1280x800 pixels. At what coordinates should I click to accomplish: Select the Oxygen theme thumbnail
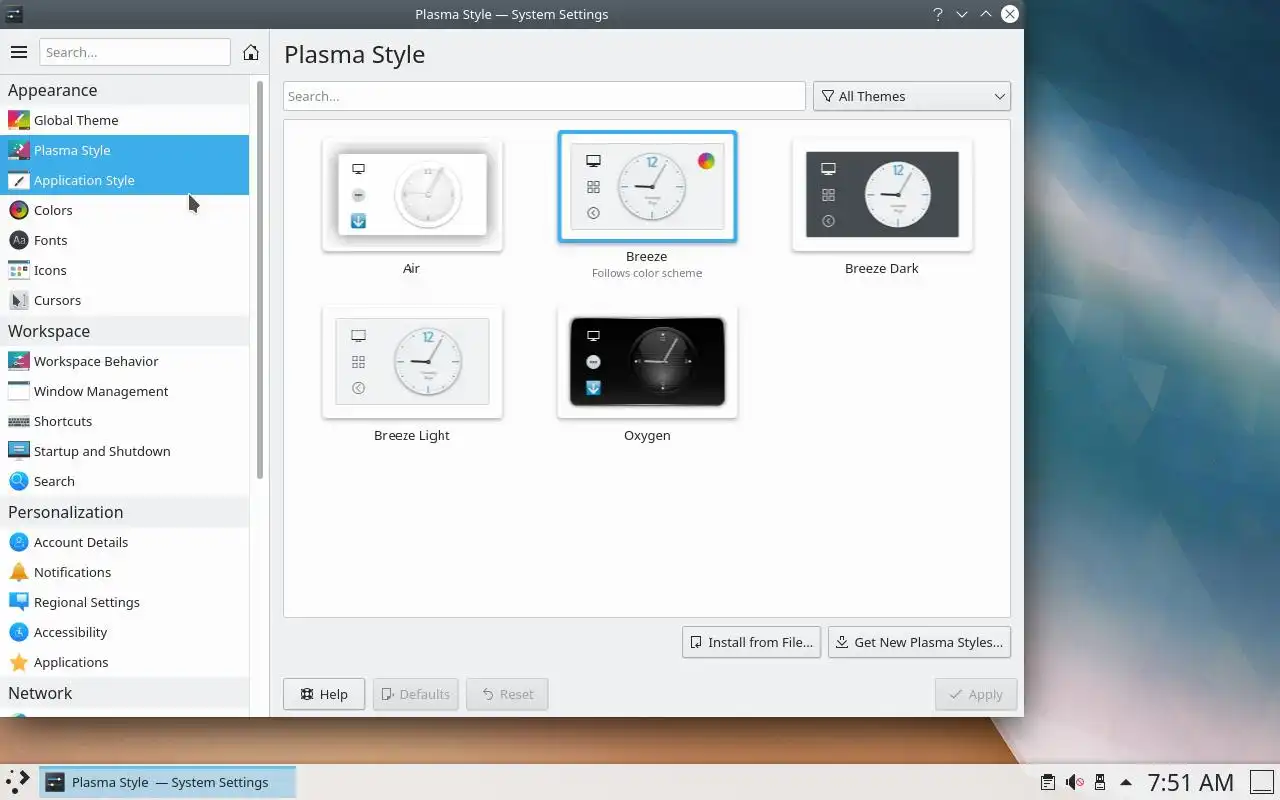(x=647, y=361)
